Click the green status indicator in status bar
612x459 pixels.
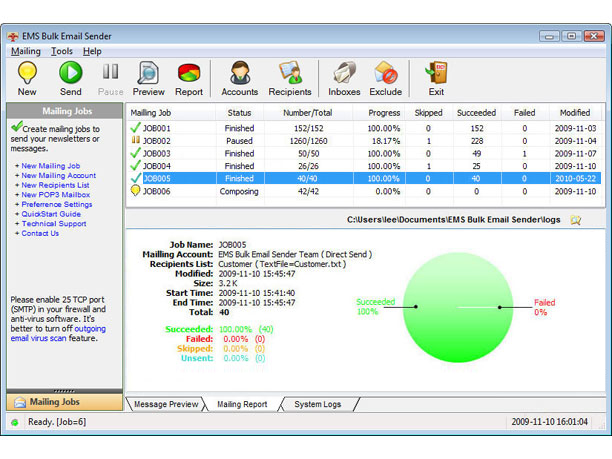(15, 422)
